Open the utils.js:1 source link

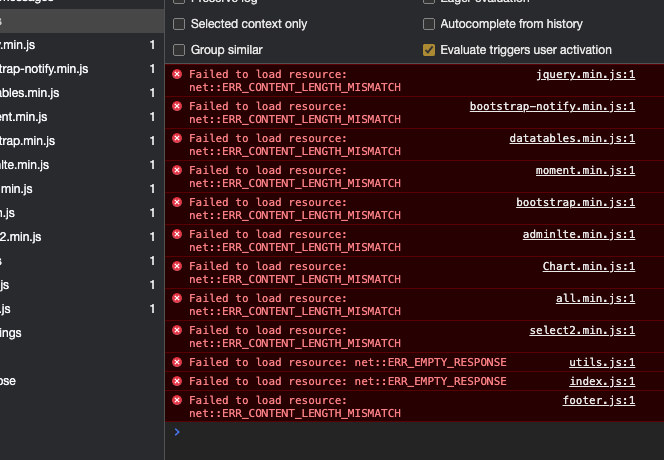[x=602, y=362]
